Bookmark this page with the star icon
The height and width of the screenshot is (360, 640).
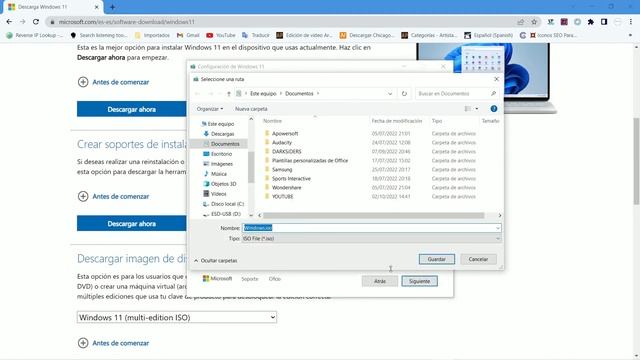tap(534, 22)
